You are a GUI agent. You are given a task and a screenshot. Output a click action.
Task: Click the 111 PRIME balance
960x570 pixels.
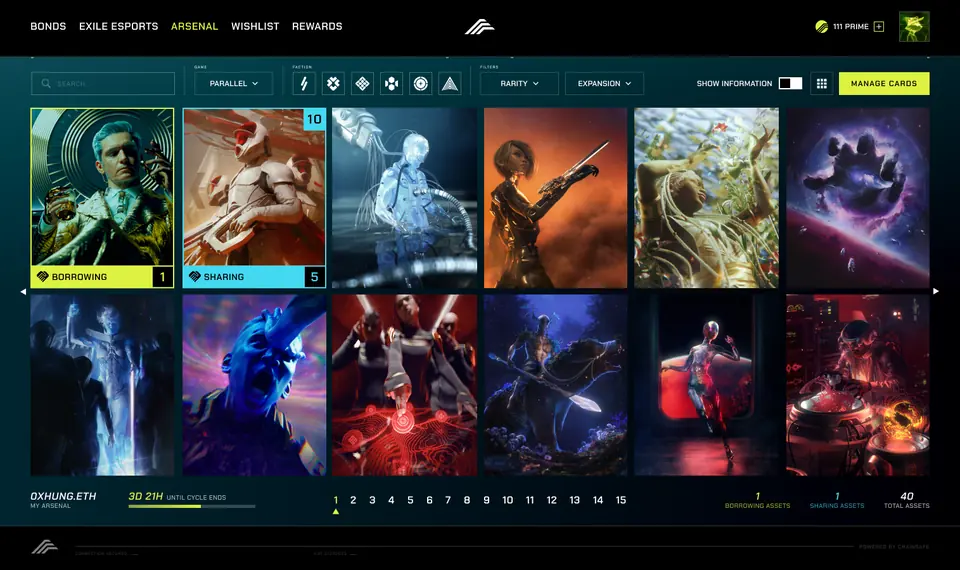click(x=850, y=26)
